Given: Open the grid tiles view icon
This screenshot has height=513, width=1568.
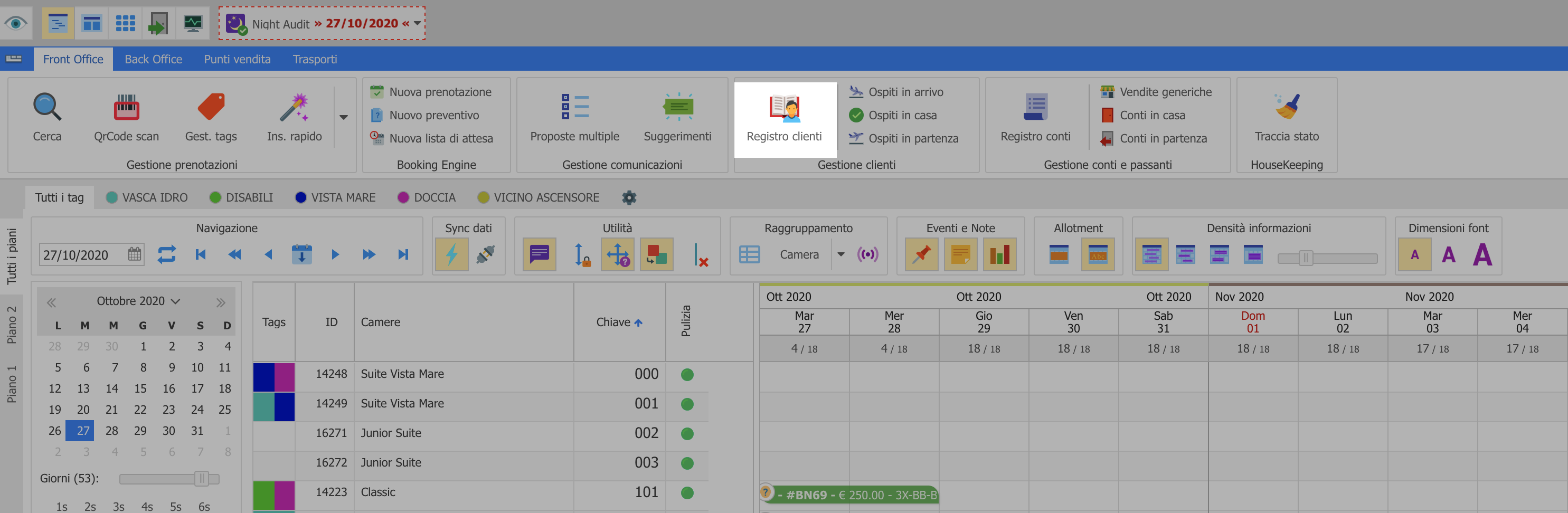Looking at the screenshot, I should [x=126, y=23].
